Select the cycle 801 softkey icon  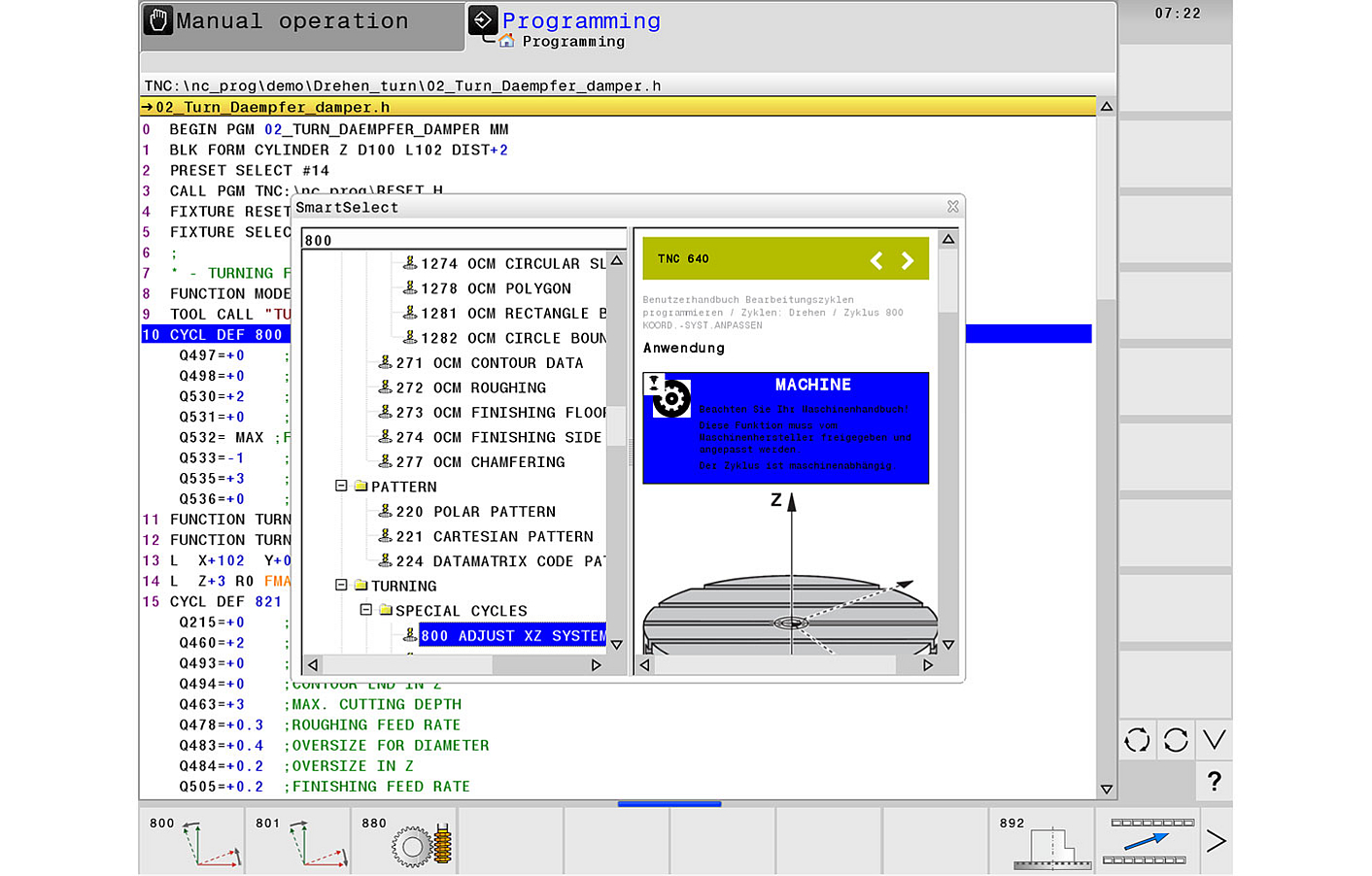298,839
